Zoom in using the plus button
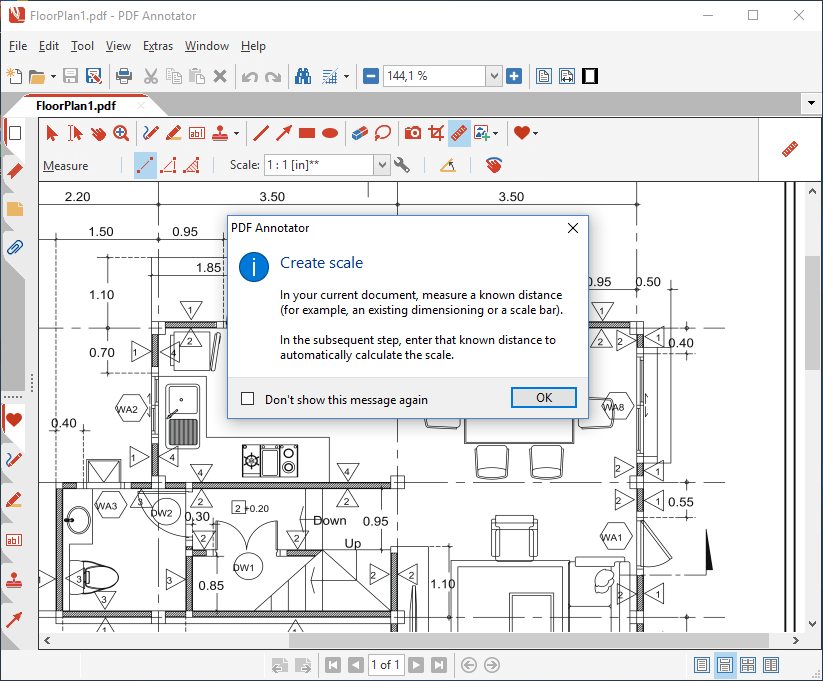 [x=514, y=77]
